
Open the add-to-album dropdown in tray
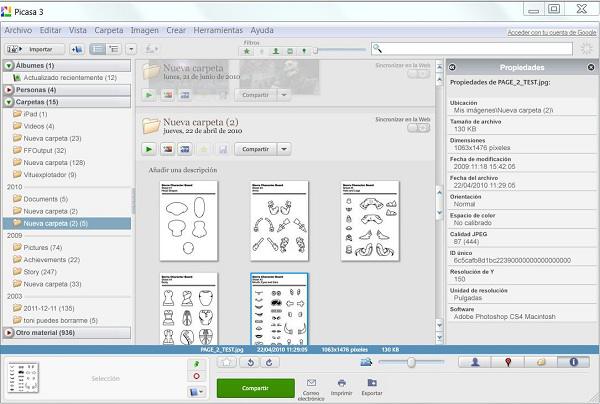click(x=197, y=391)
